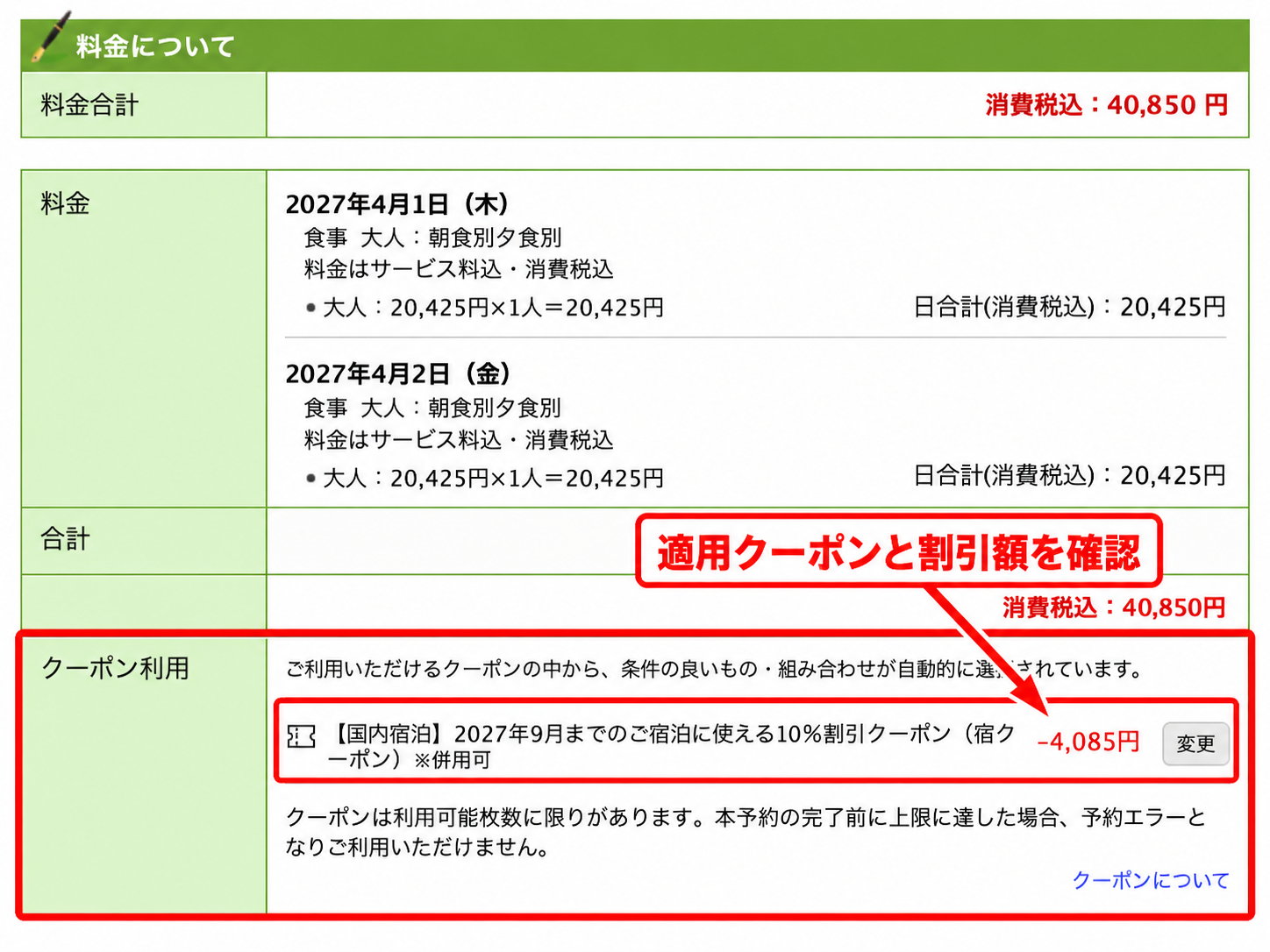Viewport: 1270px width, 952px height.
Task: Select the date 2027年4月2日（金）
Action: 398,374
